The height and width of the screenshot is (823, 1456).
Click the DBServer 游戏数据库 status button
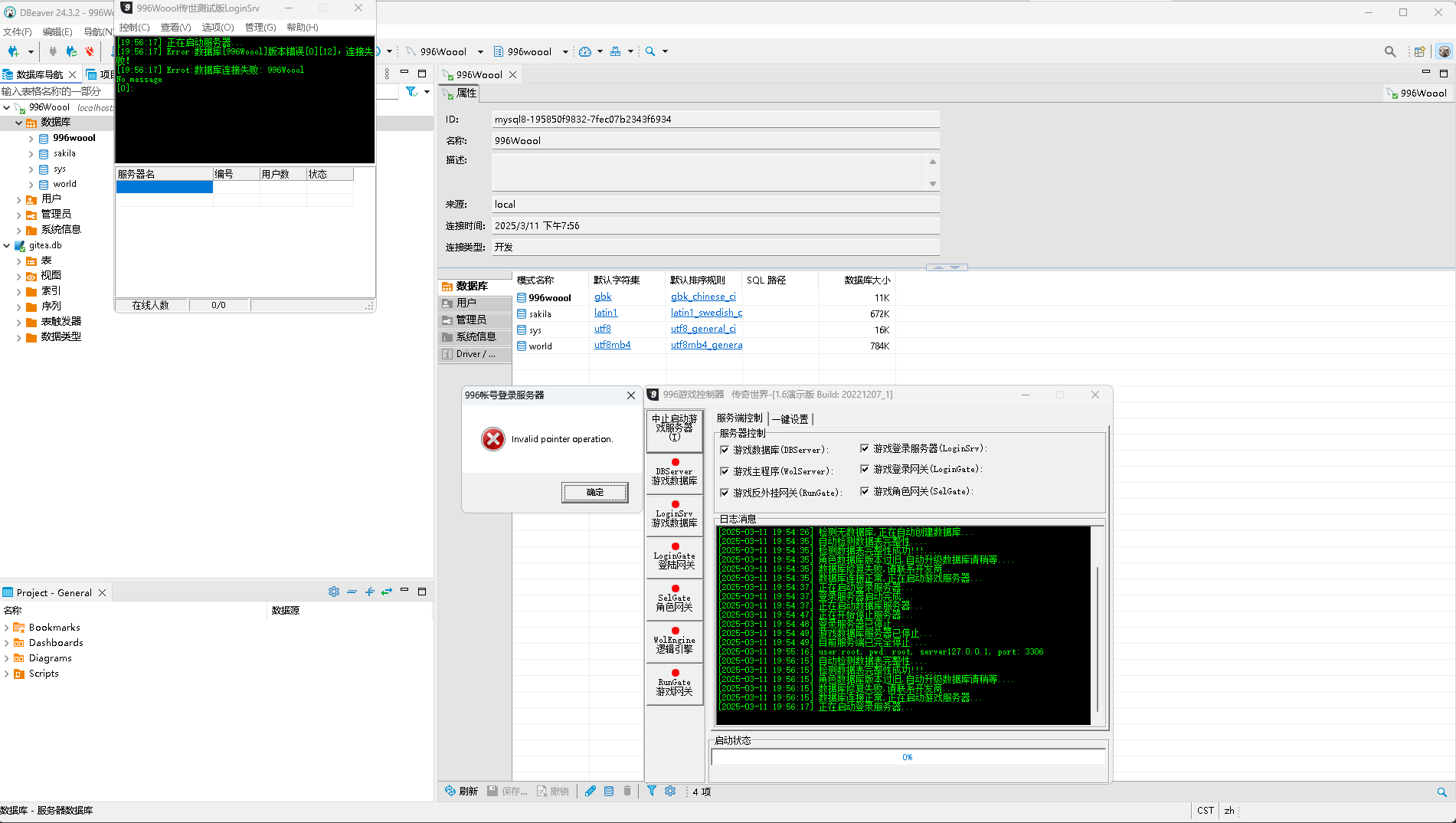tap(674, 472)
